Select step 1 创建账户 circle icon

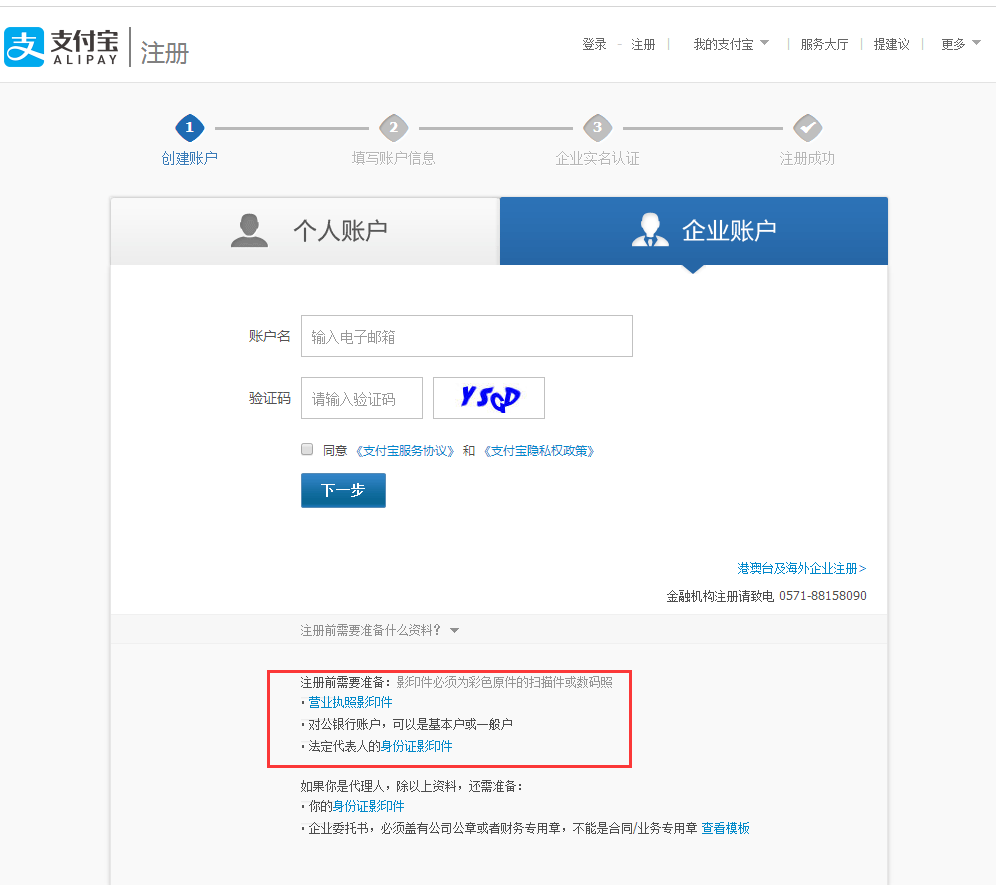[x=189, y=128]
